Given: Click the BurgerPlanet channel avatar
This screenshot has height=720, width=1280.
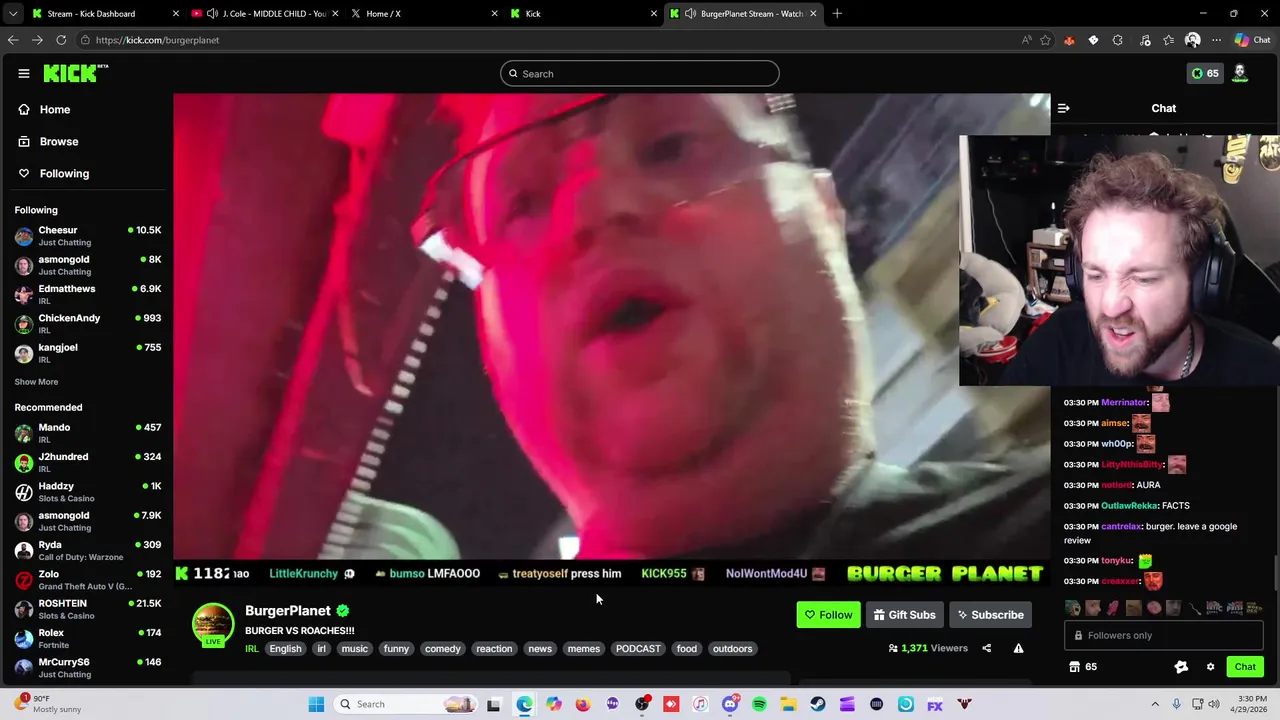Looking at the screenshot, I should 212,622.
